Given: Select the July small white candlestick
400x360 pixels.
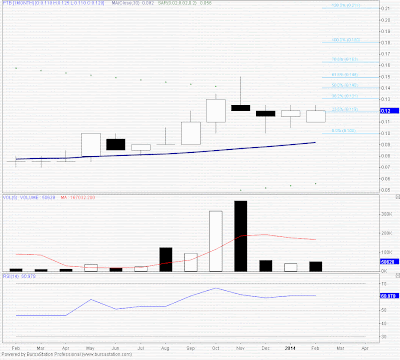Looking at the screenshot, I should click(x=141, y=147).
